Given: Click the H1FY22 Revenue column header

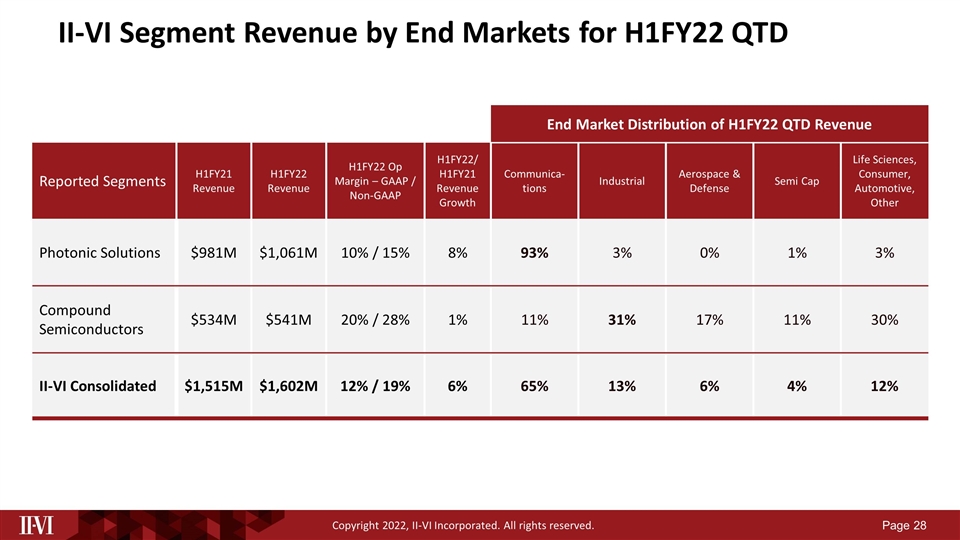Looking at the screenshot, I should click(x=288, y=181).
